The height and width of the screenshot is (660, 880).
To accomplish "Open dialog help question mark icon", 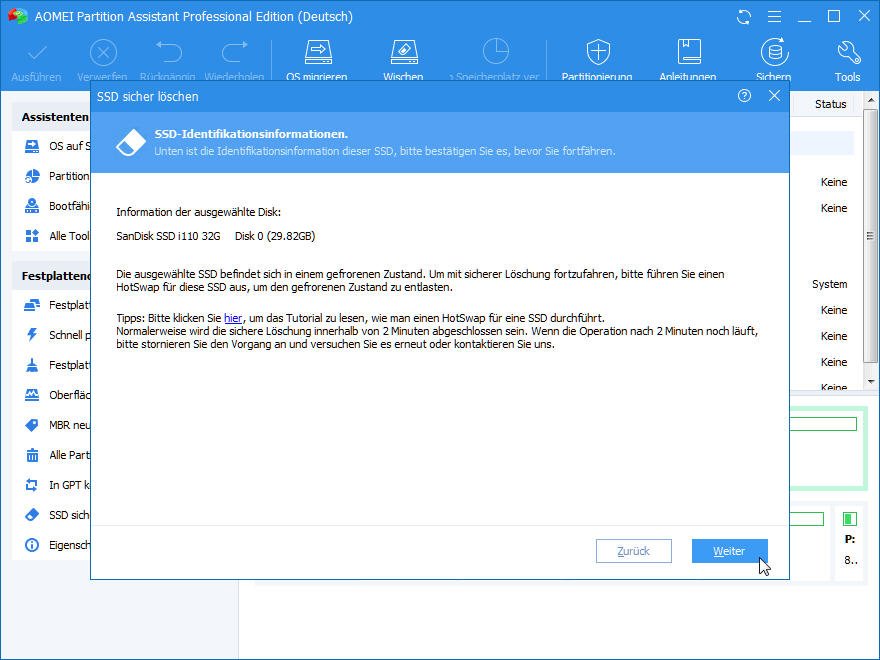I will pyautogui.click(x=744, y=96).
